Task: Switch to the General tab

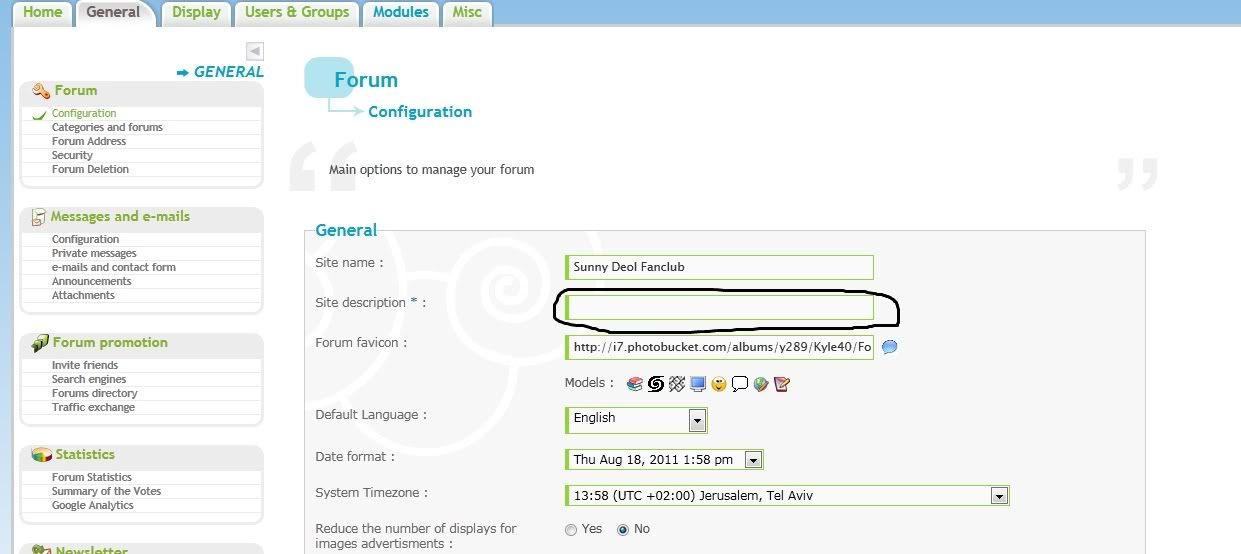Action: (x=113, y=13)
